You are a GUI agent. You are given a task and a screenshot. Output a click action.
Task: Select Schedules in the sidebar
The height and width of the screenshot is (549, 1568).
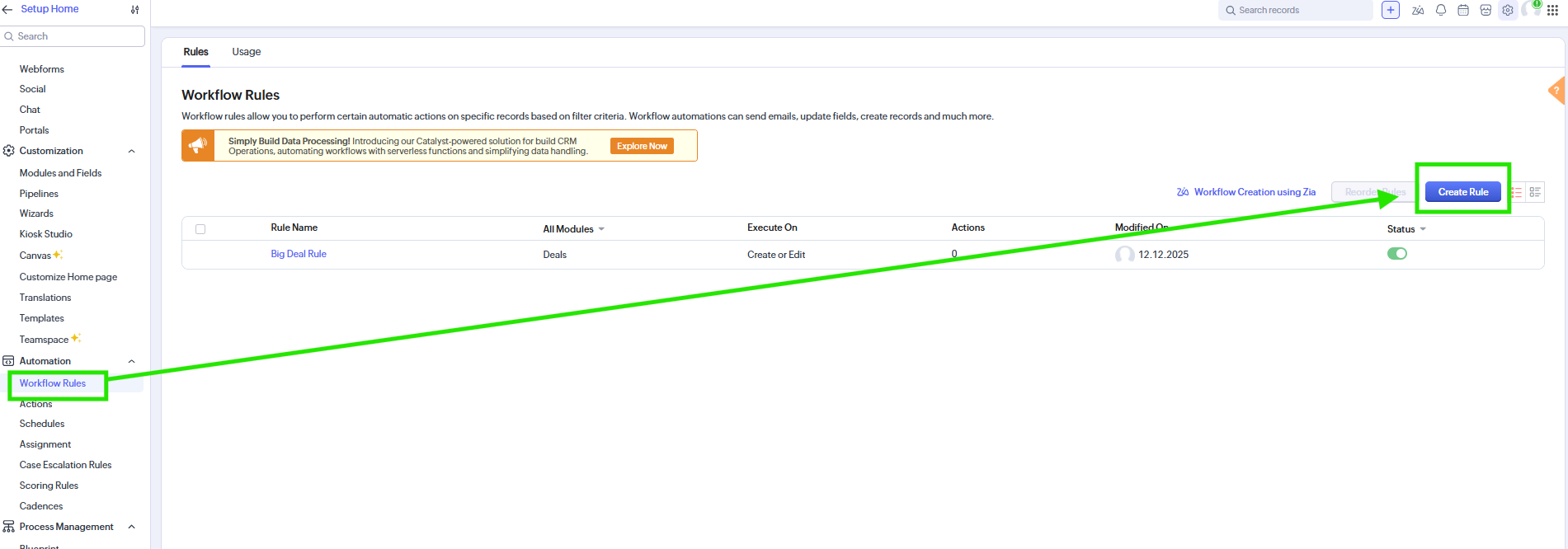pyautogui.click(x=42, y=424)
